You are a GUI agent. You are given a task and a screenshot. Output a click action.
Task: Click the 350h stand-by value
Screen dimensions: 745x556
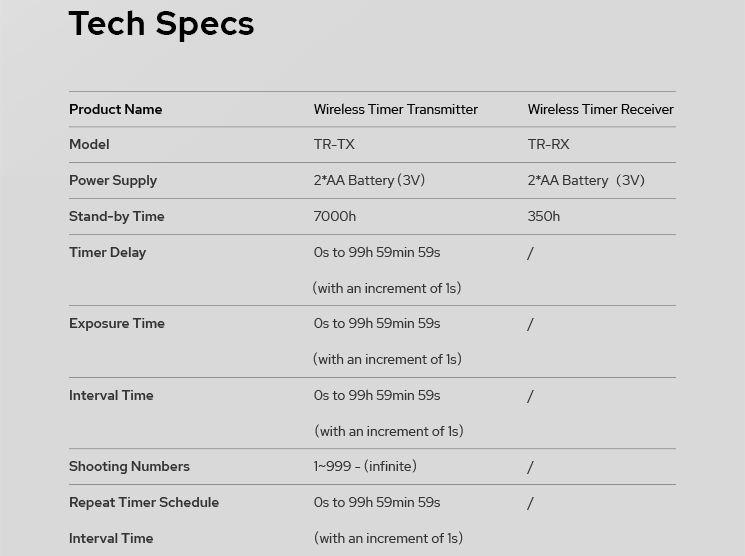(x=544, y=216)
